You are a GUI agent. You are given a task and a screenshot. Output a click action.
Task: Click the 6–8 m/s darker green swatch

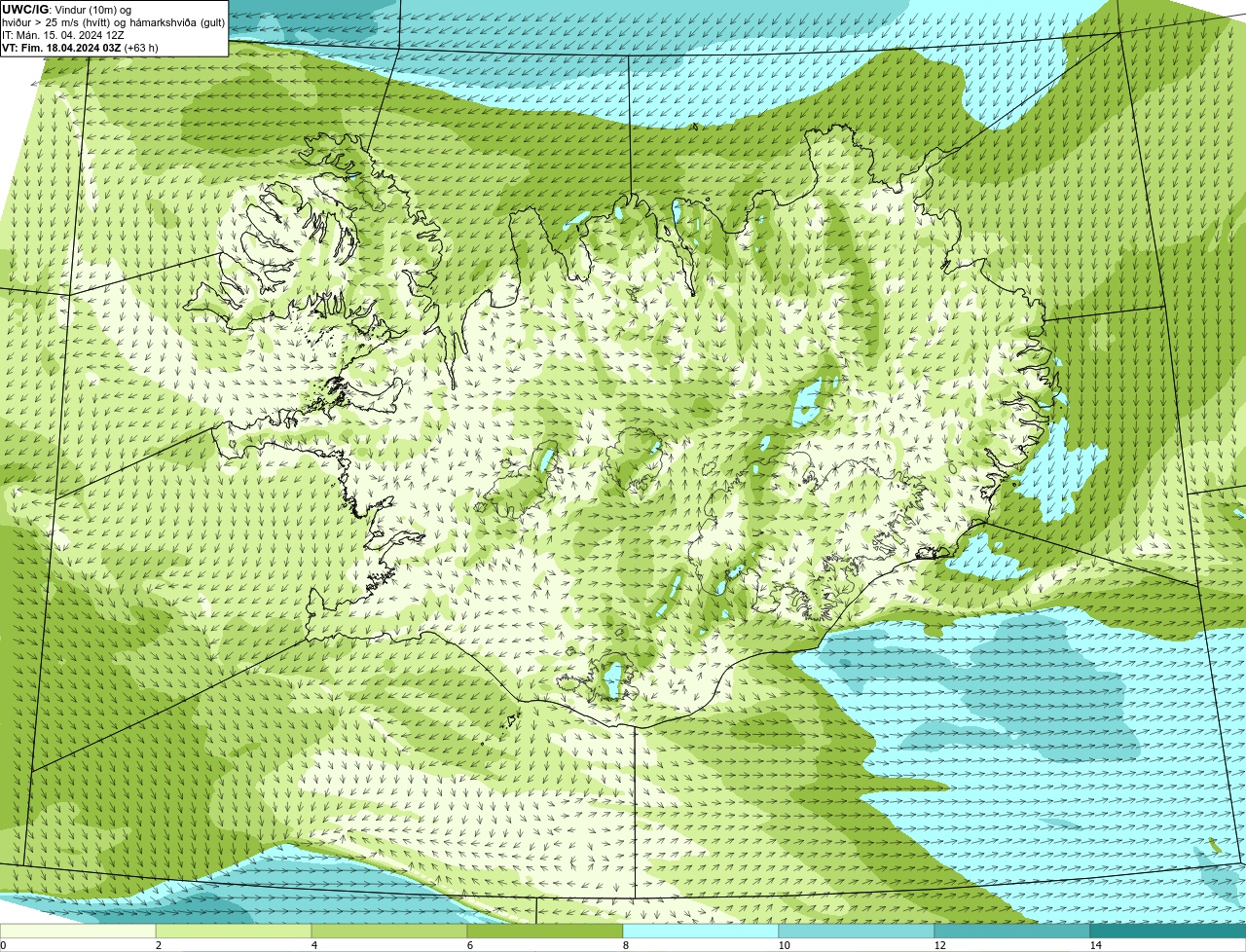545,931
